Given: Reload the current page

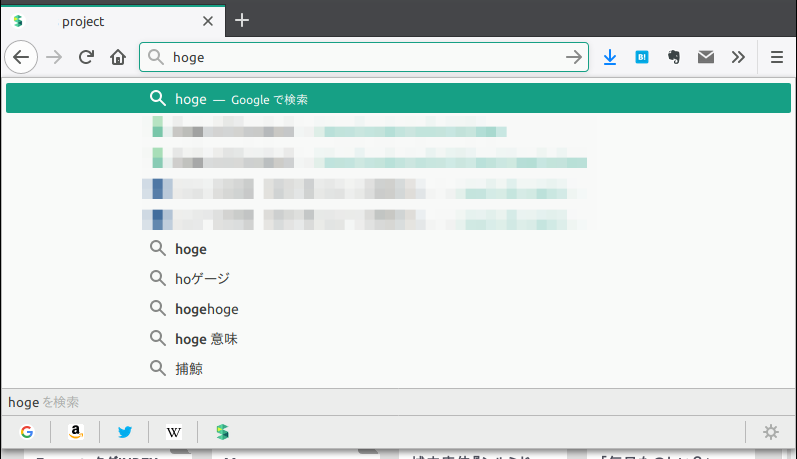Looking at the screenshot, I should pyautogui.click(x=86, y=57).
